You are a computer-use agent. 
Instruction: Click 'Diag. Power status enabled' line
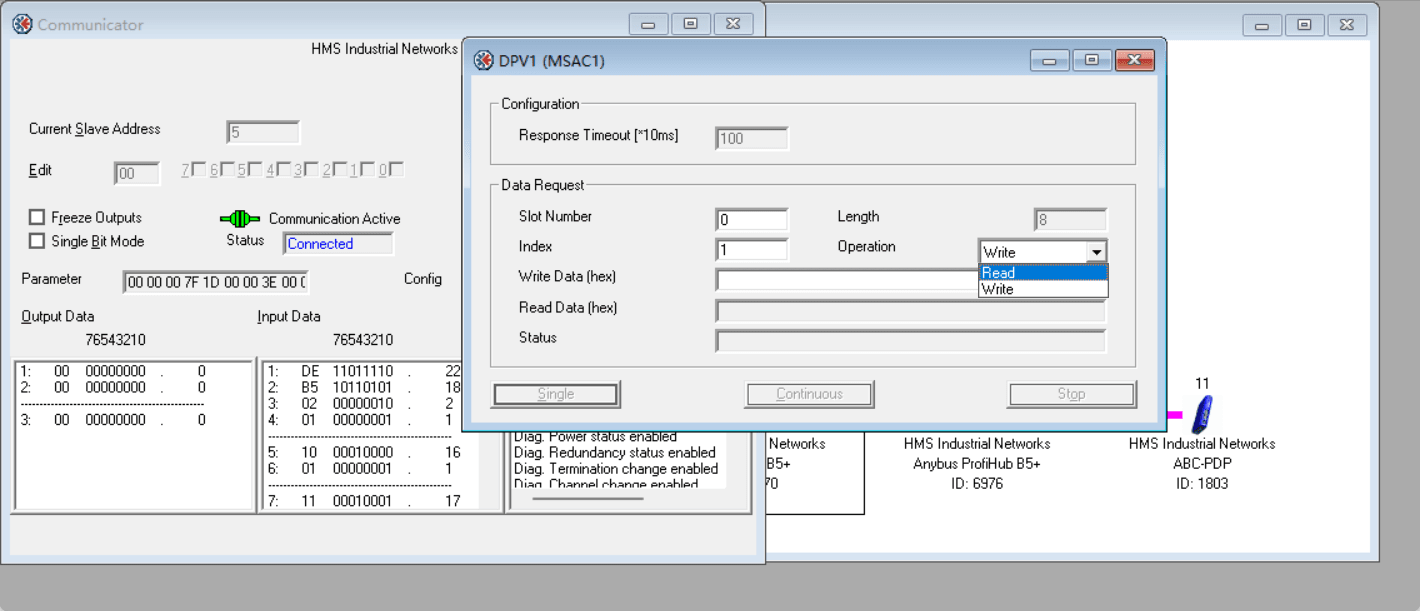(x=595, y=437)
